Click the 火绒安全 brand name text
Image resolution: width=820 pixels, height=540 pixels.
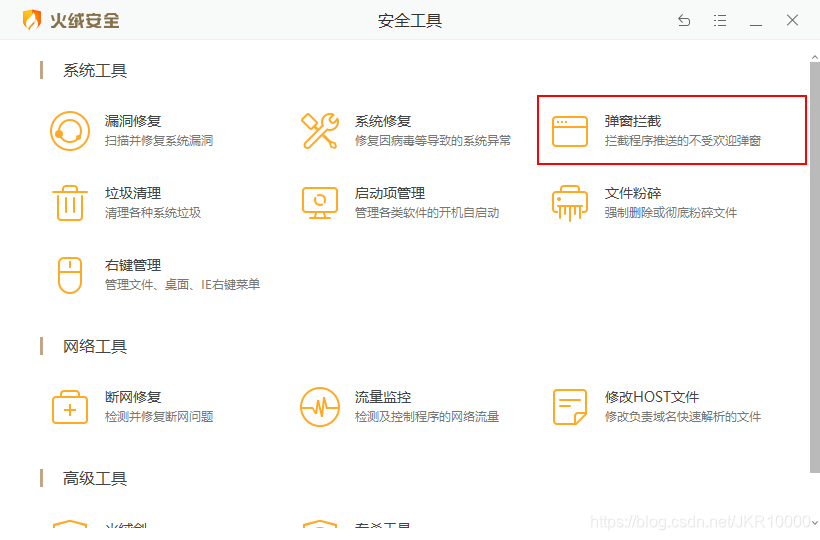click(x=85, y=21)
